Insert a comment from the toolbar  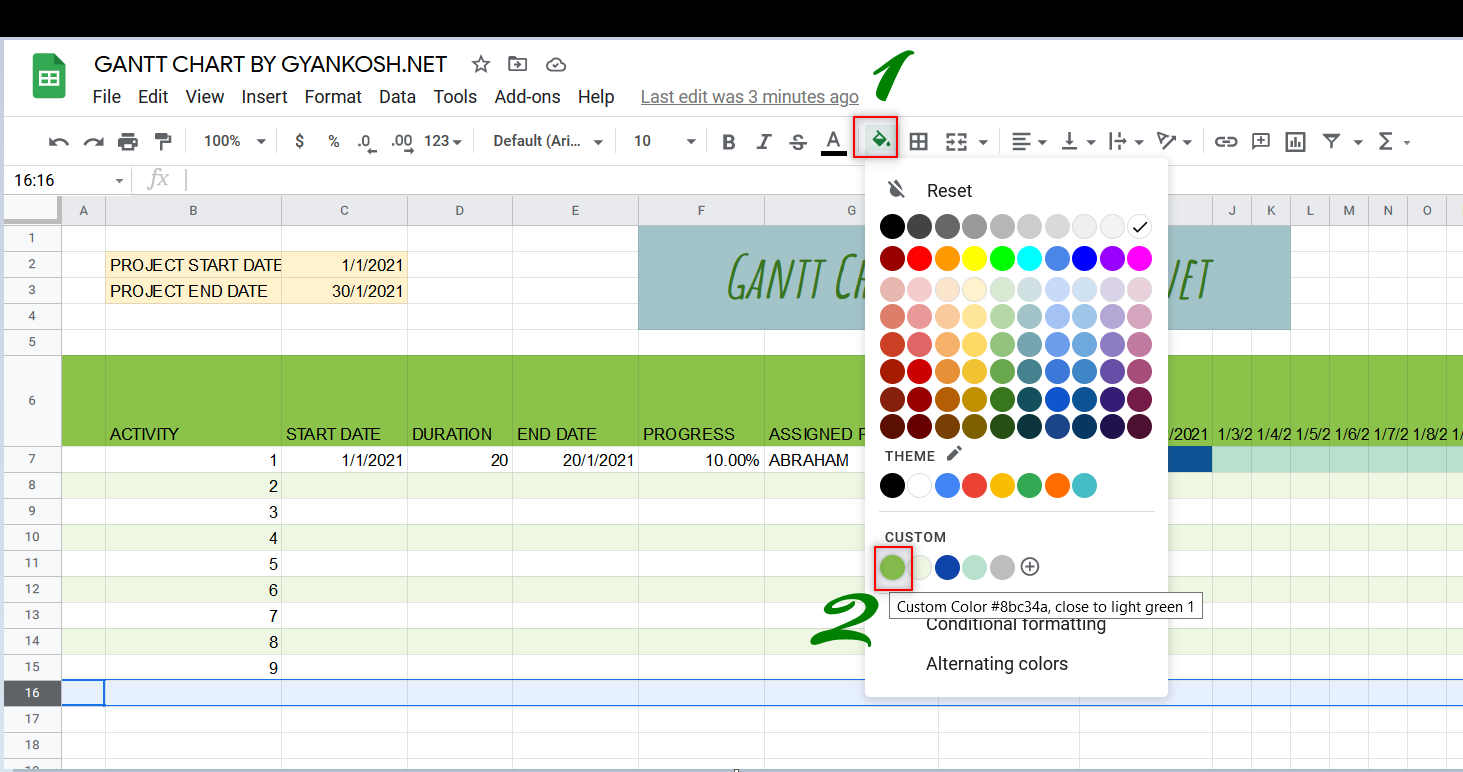pos(1261,141)
